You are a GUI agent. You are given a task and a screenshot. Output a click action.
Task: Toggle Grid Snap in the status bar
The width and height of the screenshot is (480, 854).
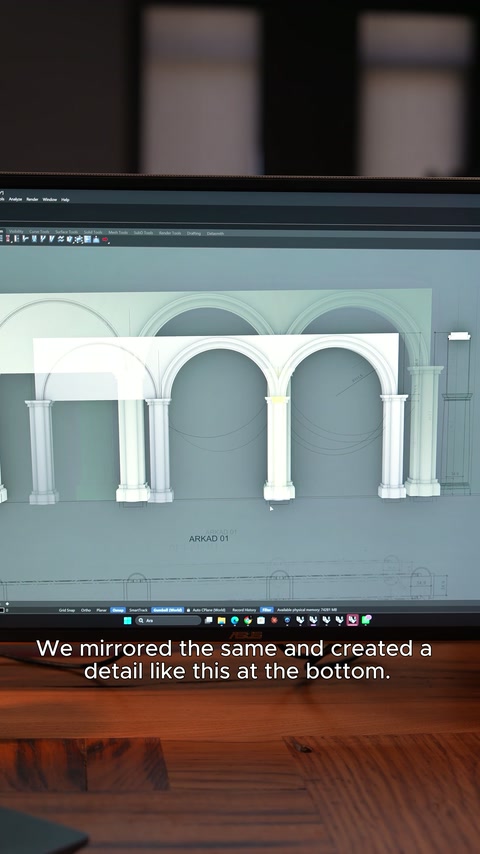pyautogui.click(x=67, y=610)
